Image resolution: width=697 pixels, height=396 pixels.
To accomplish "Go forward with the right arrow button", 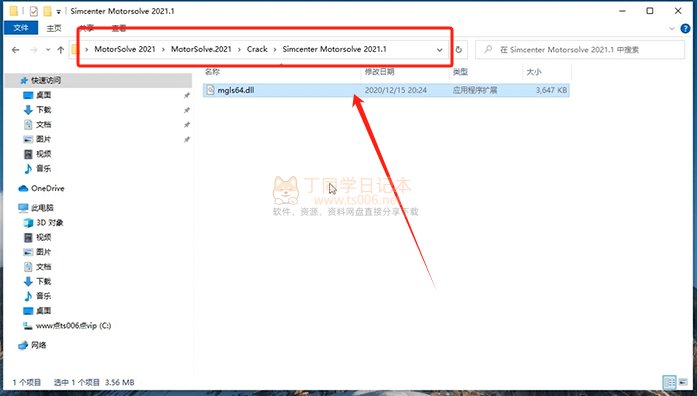I will pos(34,50).
